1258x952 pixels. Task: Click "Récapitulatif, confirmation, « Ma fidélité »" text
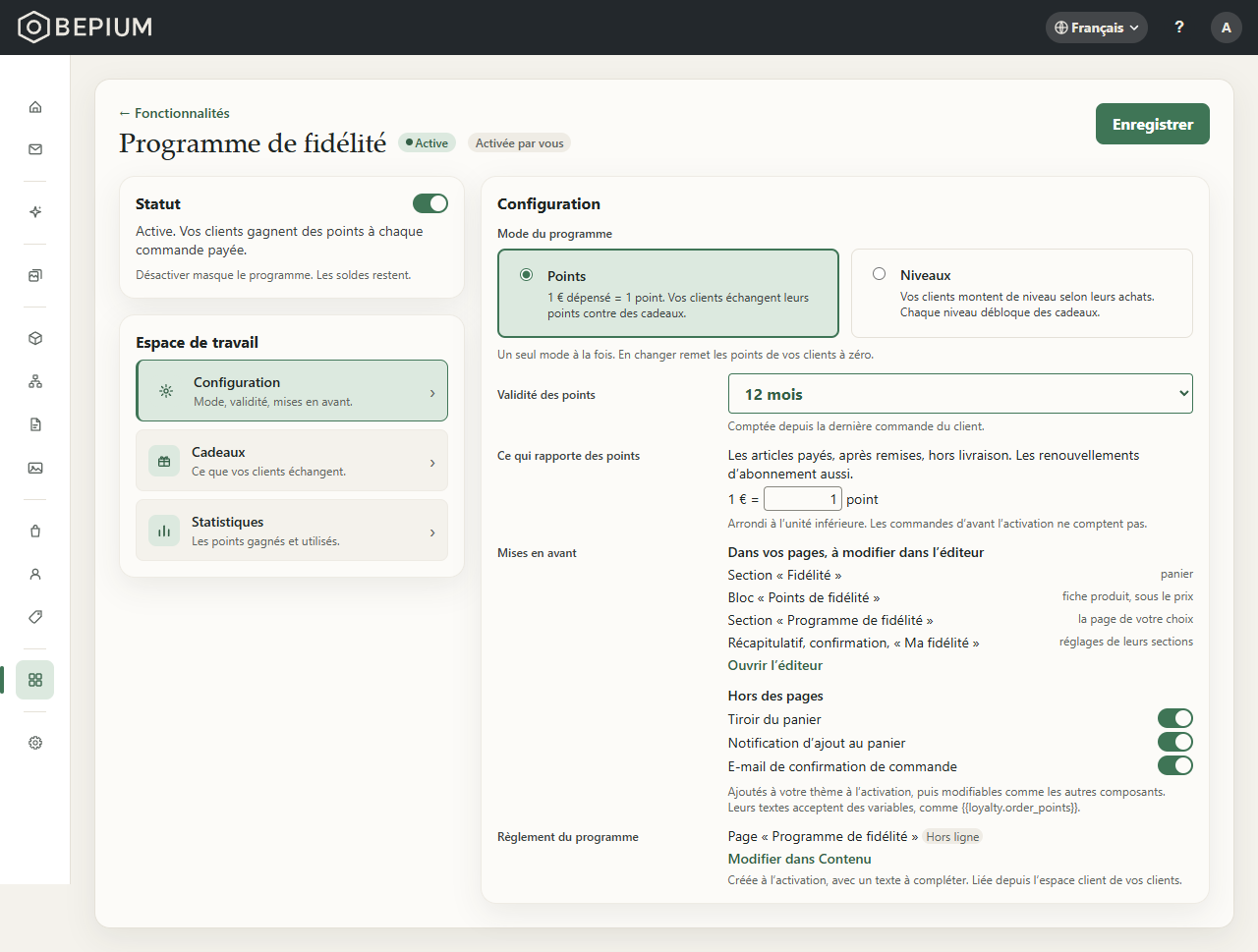[x=853, y=643]
